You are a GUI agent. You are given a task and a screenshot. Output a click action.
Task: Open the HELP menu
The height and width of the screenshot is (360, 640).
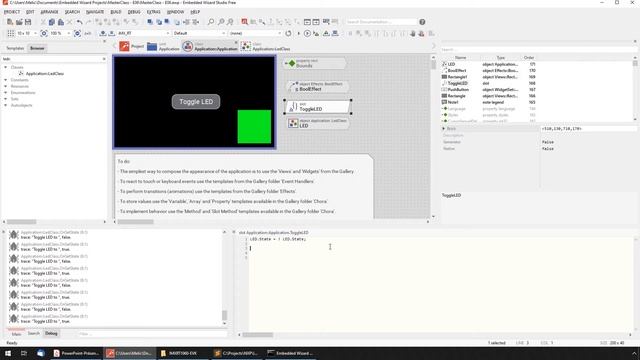point(195,12)
